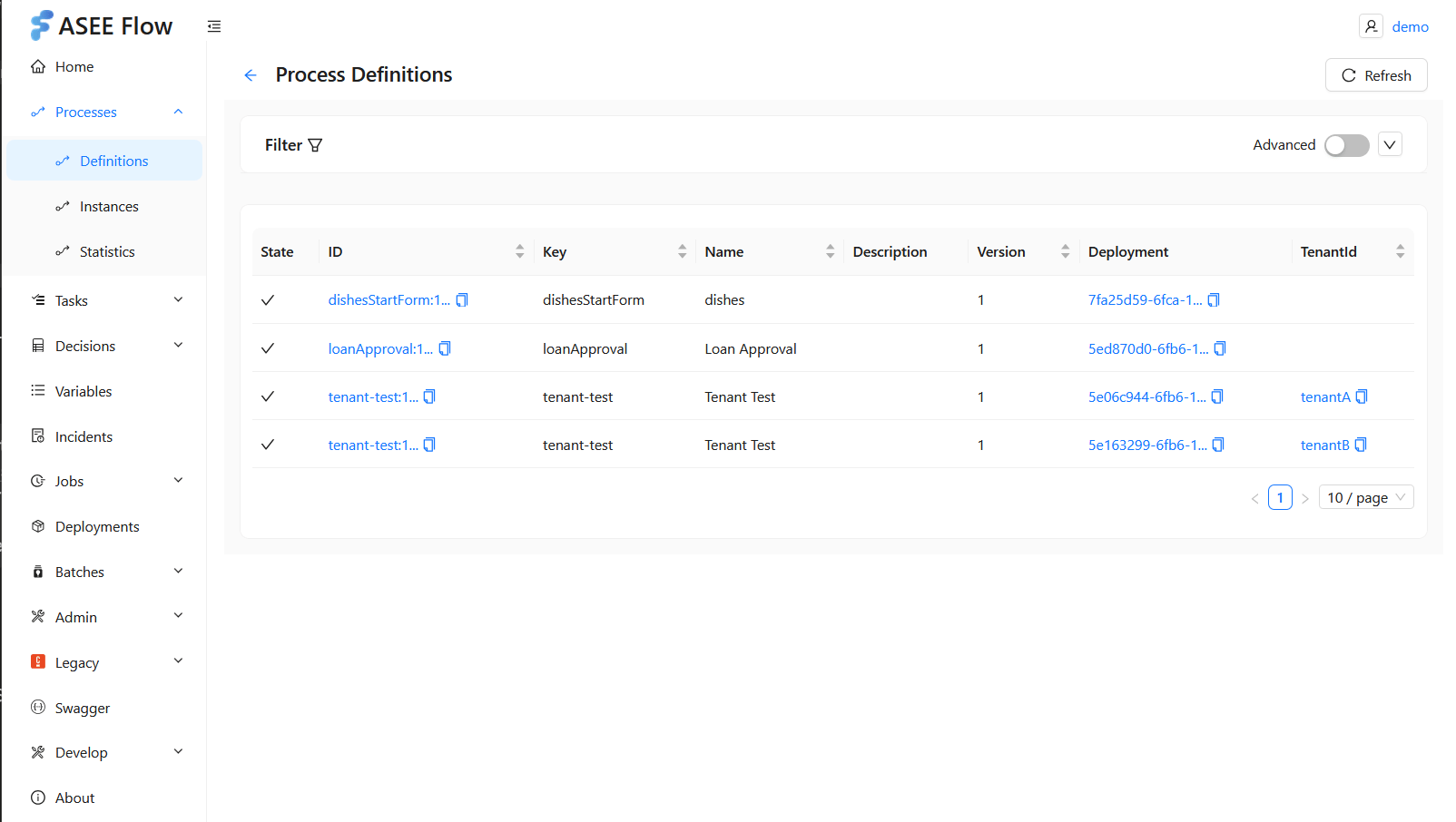Click the Refresh button

point(1376,75)
